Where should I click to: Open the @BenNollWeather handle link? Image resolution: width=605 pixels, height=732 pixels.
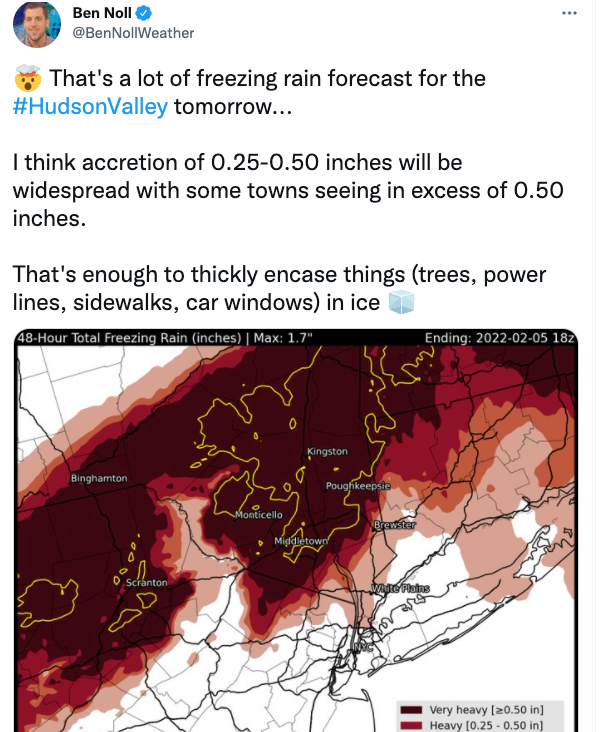pos(134,33)
